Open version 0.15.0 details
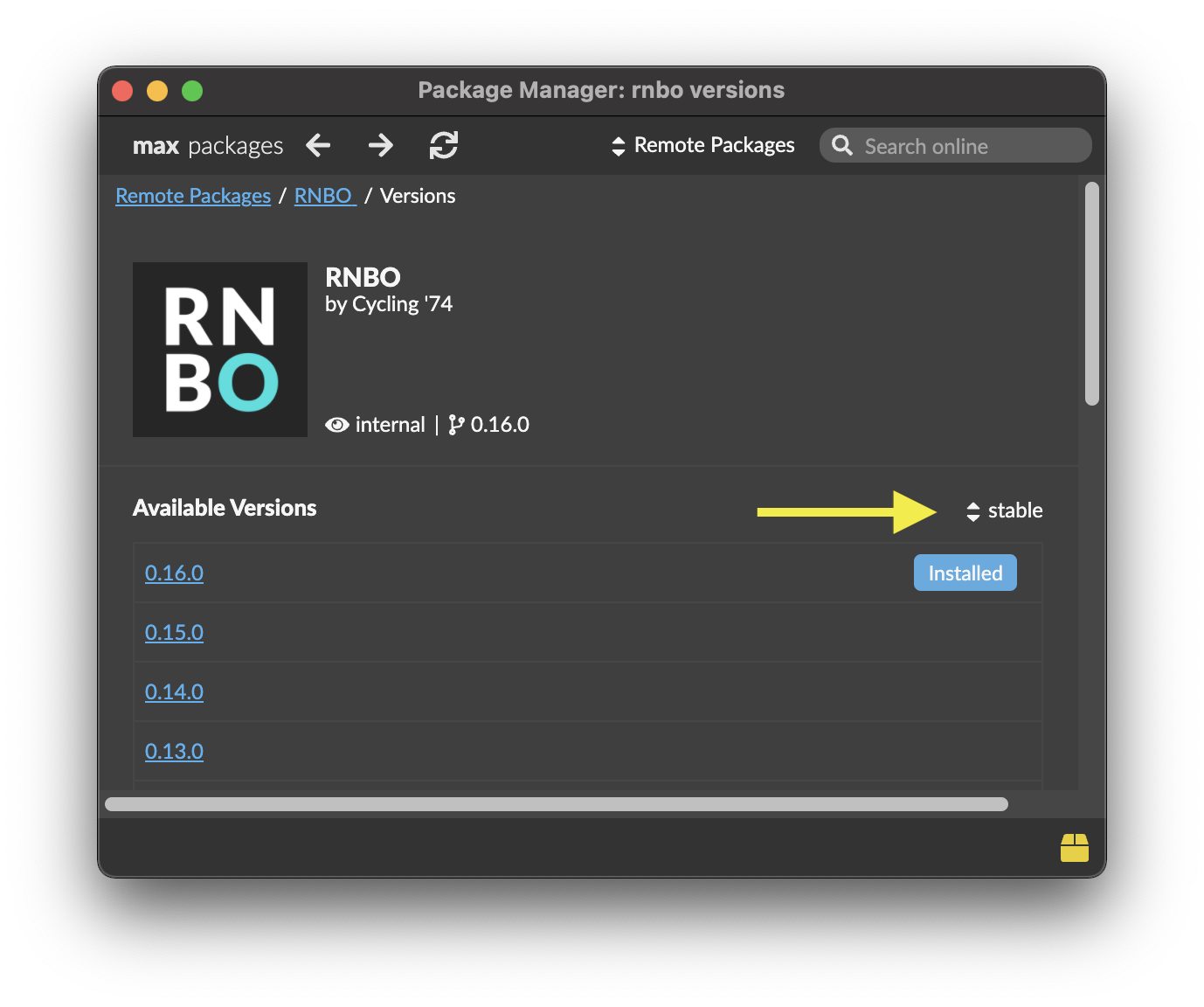1204x1007 pixels. [174, 632]
